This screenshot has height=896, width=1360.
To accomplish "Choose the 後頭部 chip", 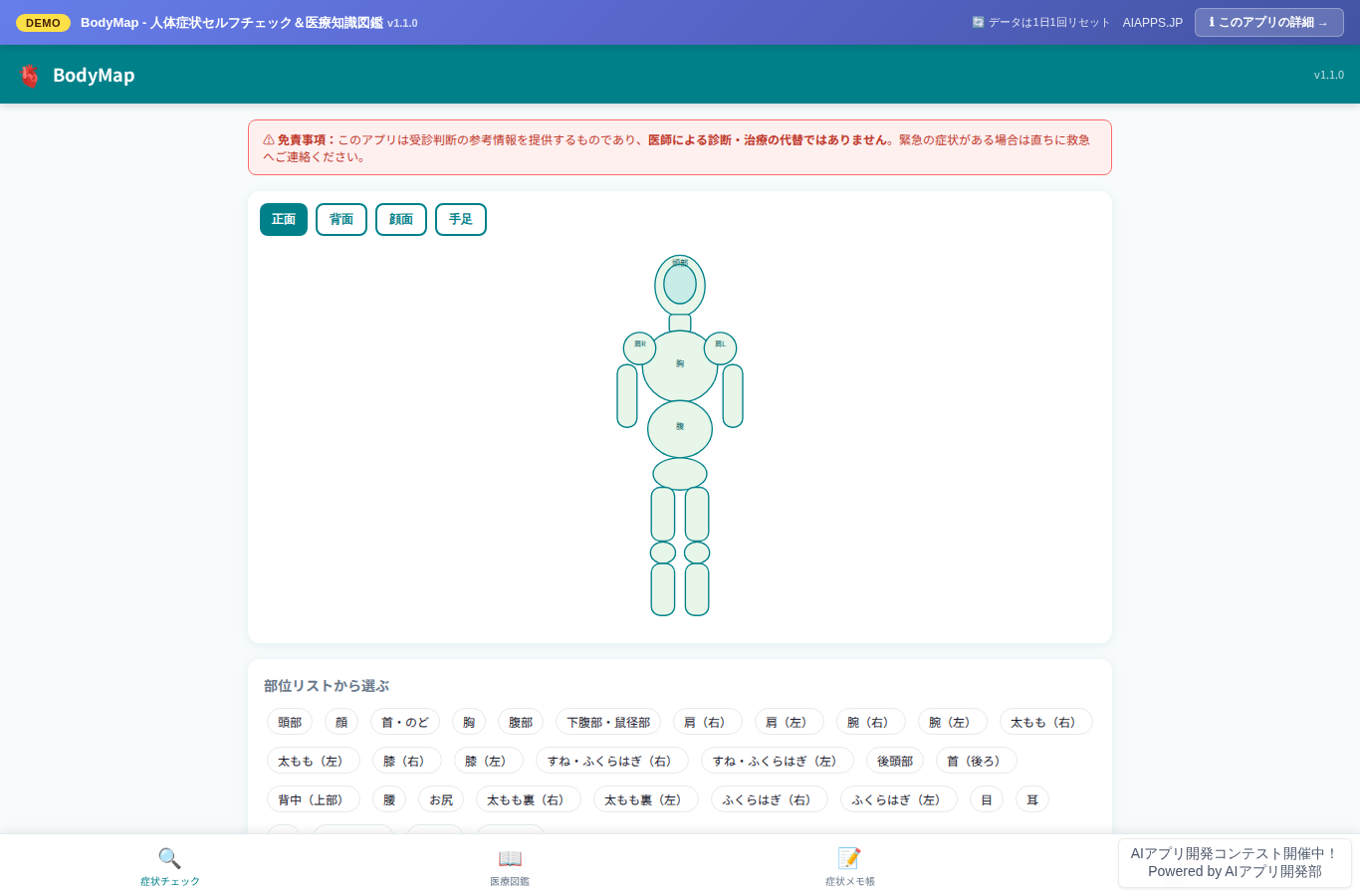I will click(895, 761).
